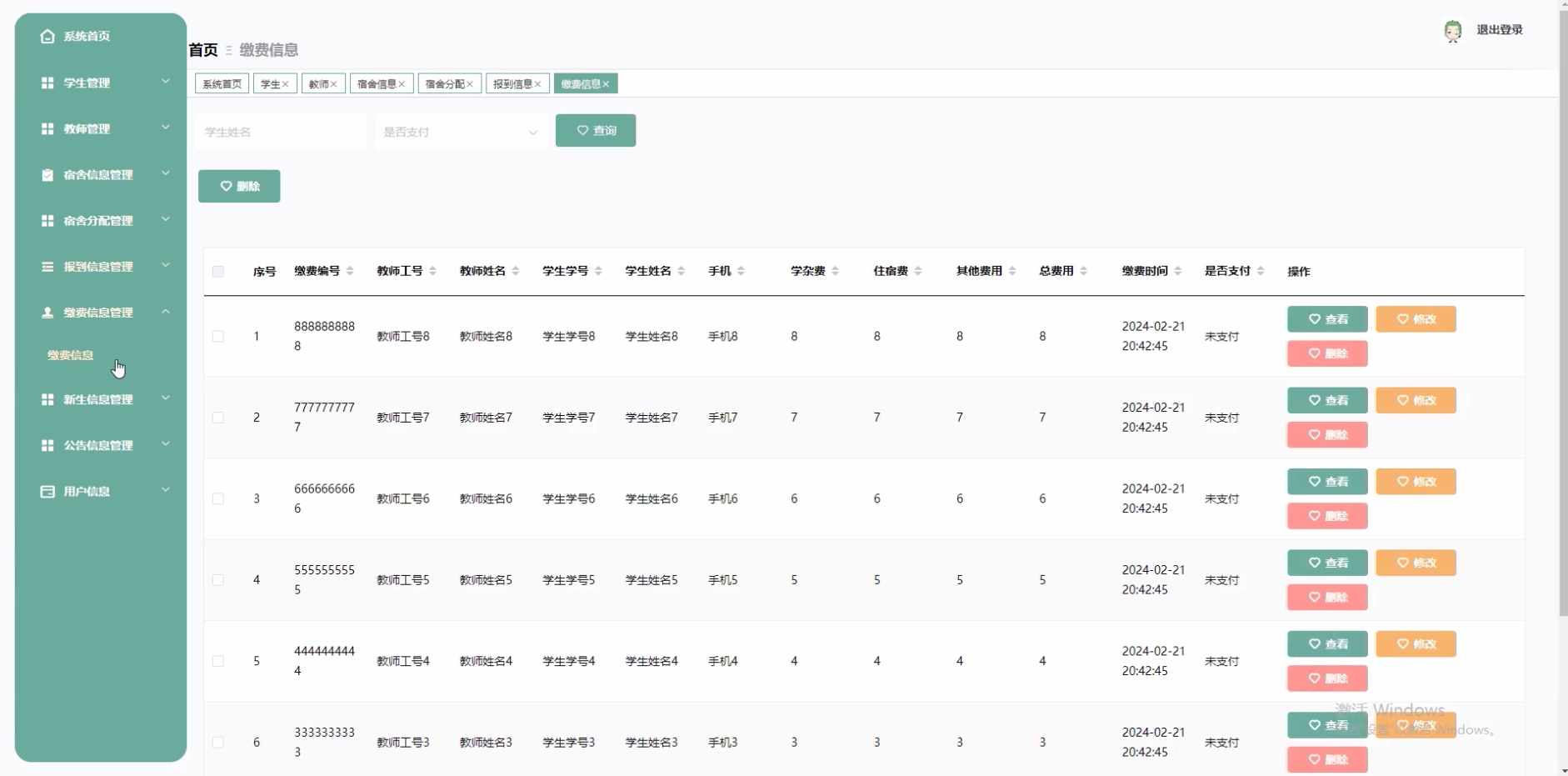The height and width of the screenshot is (776, 1568).
Task: Sort by 教师工号 column arrows
Action: [432, 271]
